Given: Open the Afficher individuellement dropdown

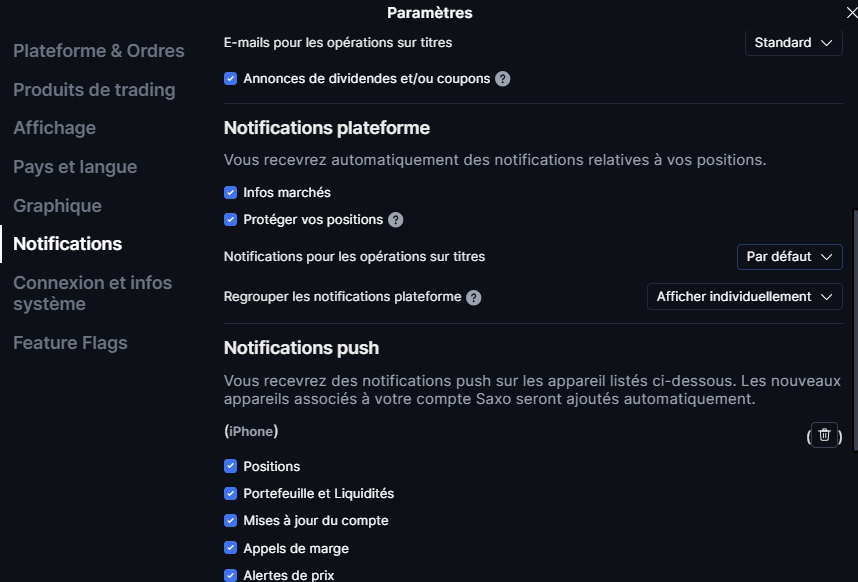Looking at the screenshot, I should coord(744,297).
